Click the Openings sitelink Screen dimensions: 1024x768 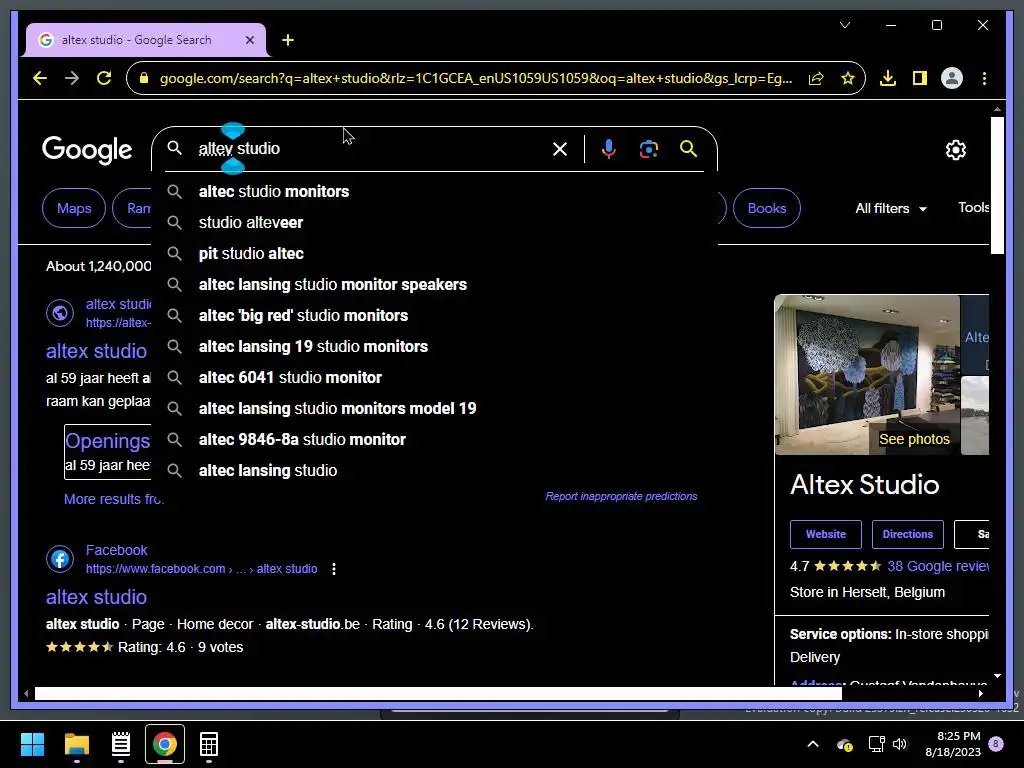pyautogui.click(x=108, y=441)
